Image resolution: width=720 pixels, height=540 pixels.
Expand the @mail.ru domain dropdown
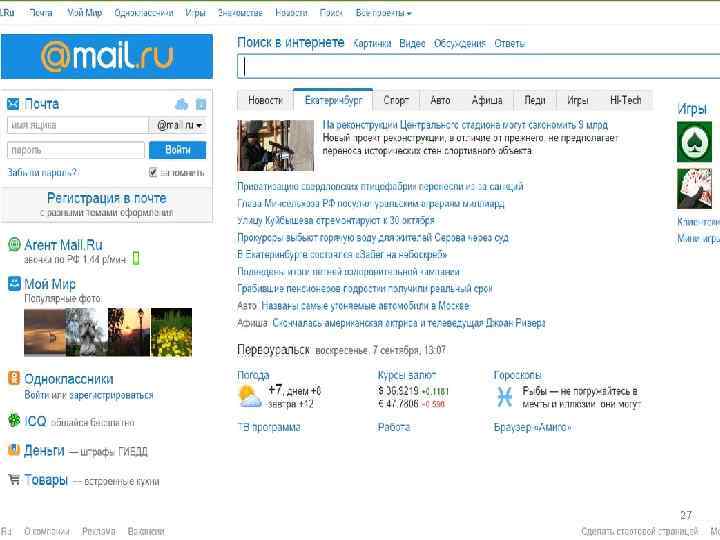tap(178, 125)
